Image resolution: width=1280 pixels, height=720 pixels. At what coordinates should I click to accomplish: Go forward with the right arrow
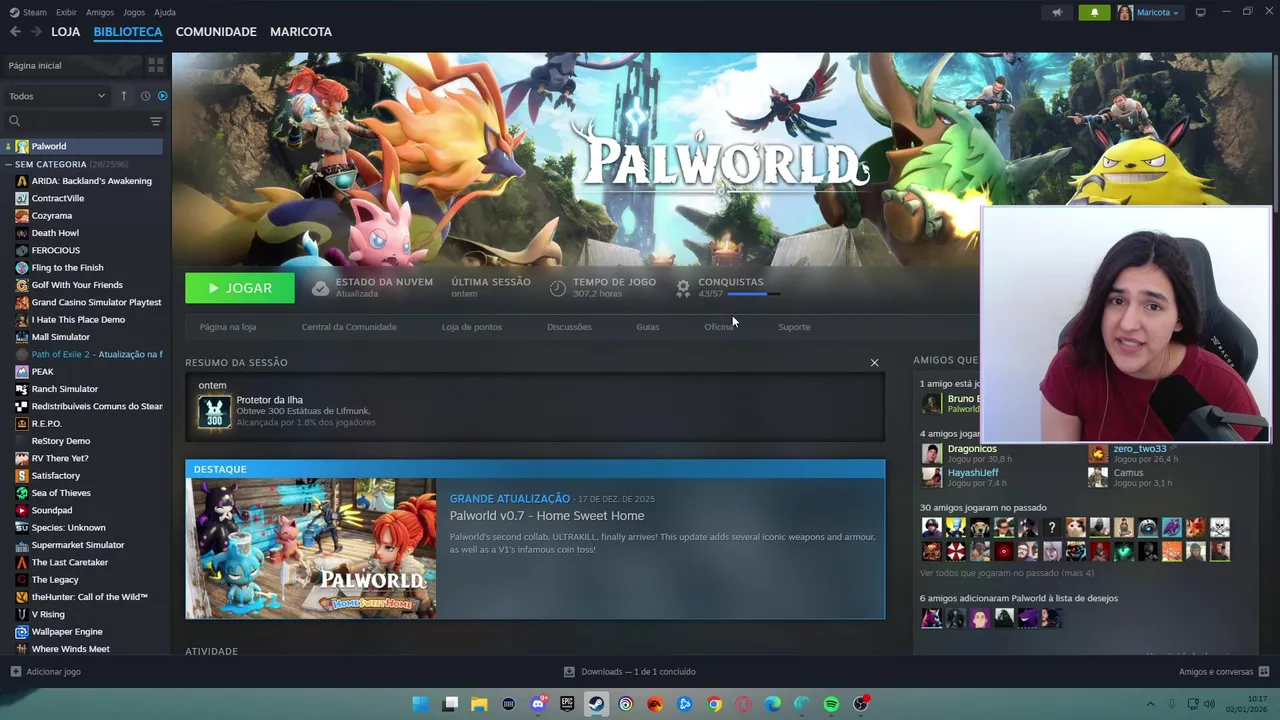(36, 32)
